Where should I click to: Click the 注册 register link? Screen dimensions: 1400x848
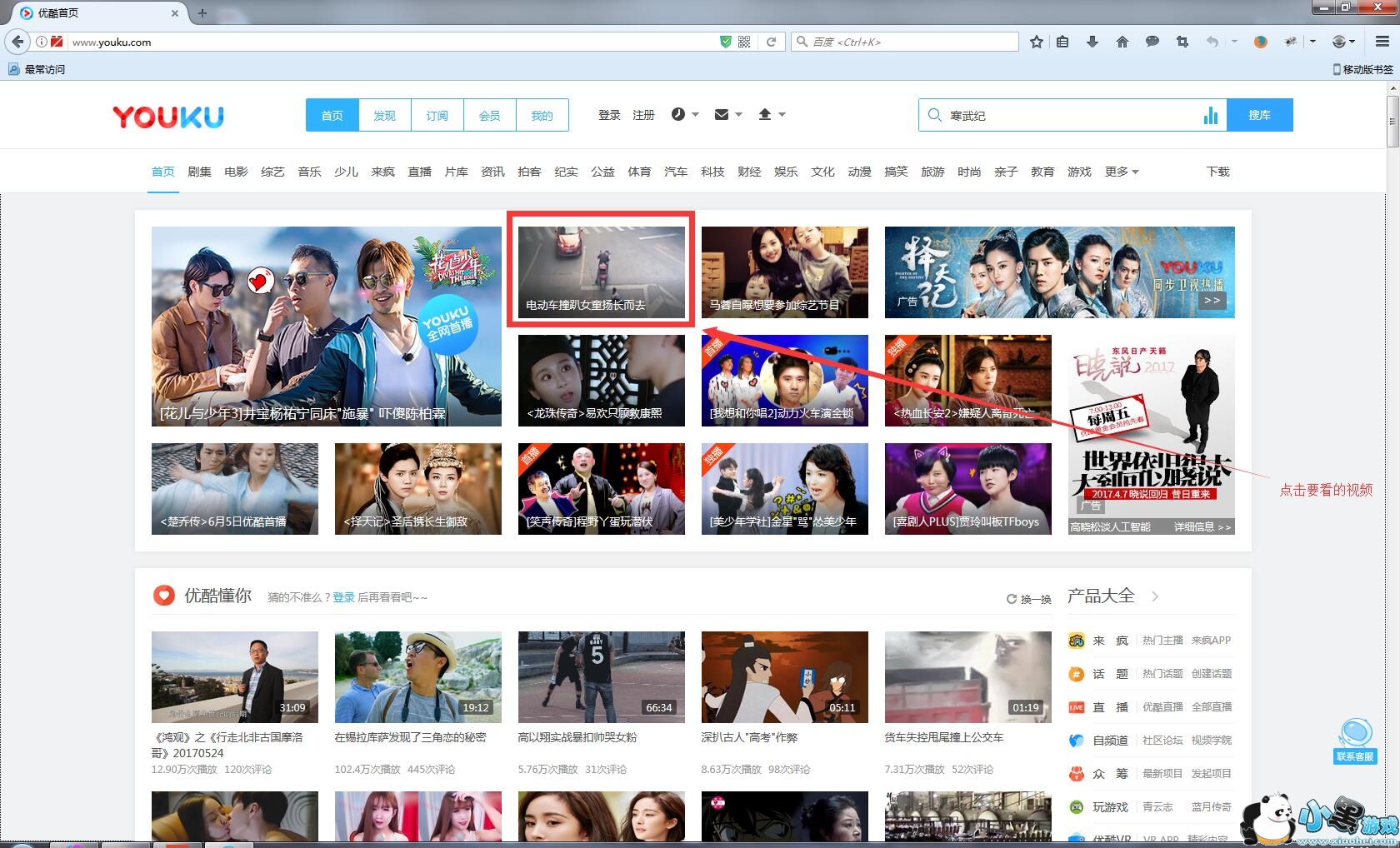click(643, 115)
